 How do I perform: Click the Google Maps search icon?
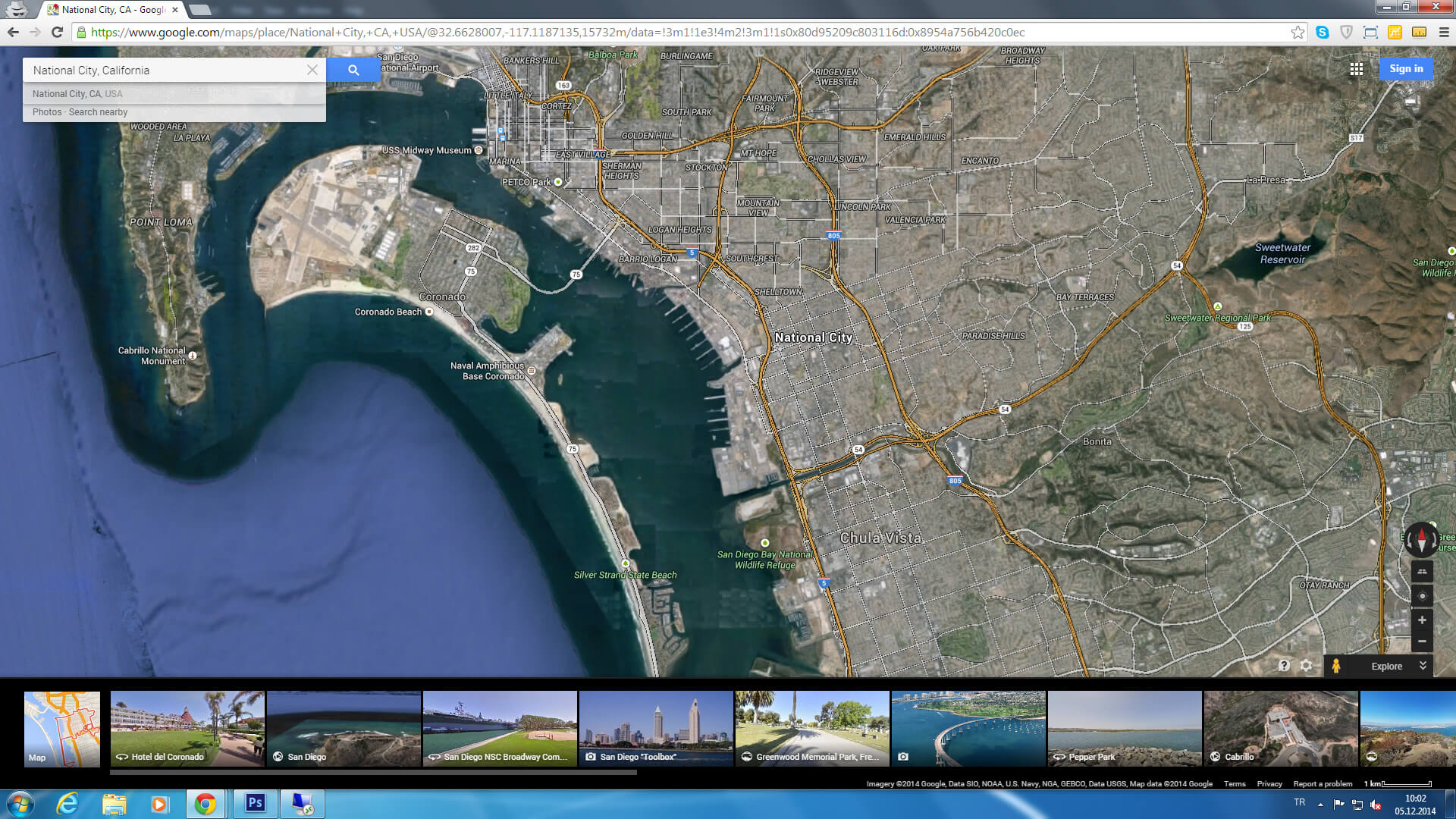point(353,69)
